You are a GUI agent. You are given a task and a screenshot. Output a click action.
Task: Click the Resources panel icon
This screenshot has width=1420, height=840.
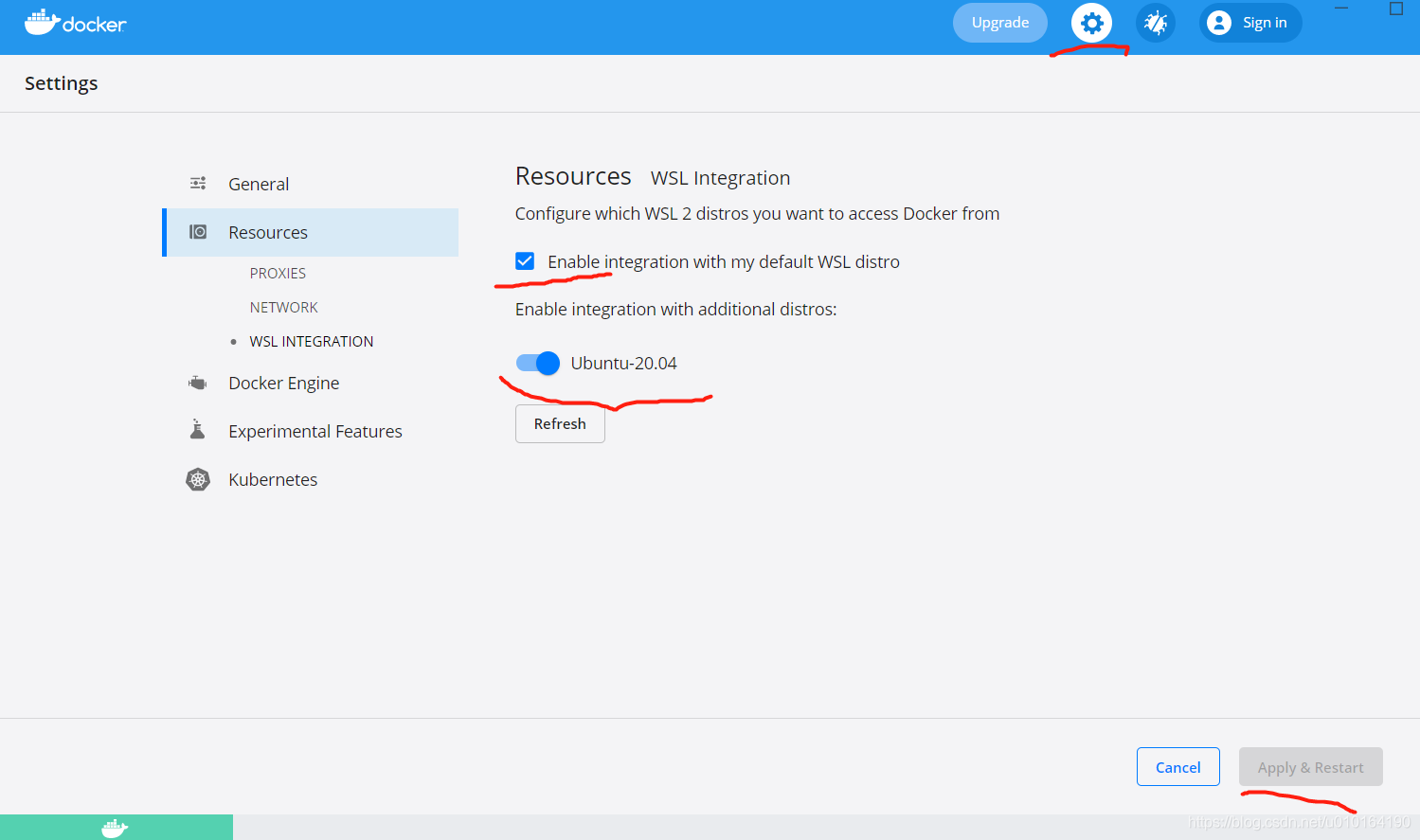198,231
